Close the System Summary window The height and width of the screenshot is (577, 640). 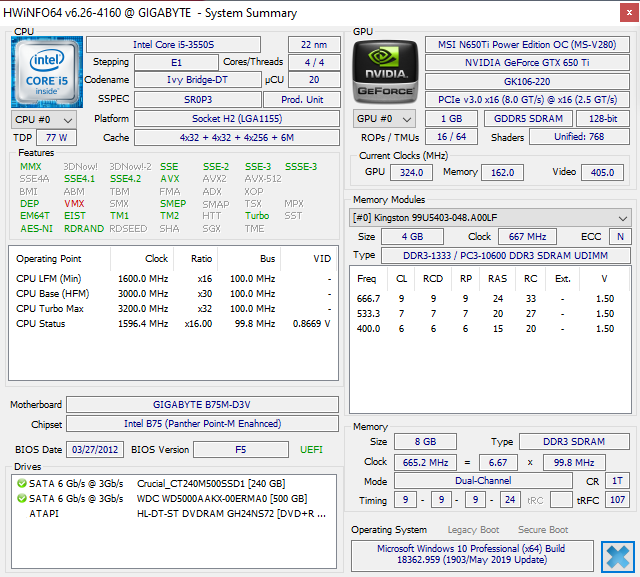pyautogui.click(x=629, y=13)
